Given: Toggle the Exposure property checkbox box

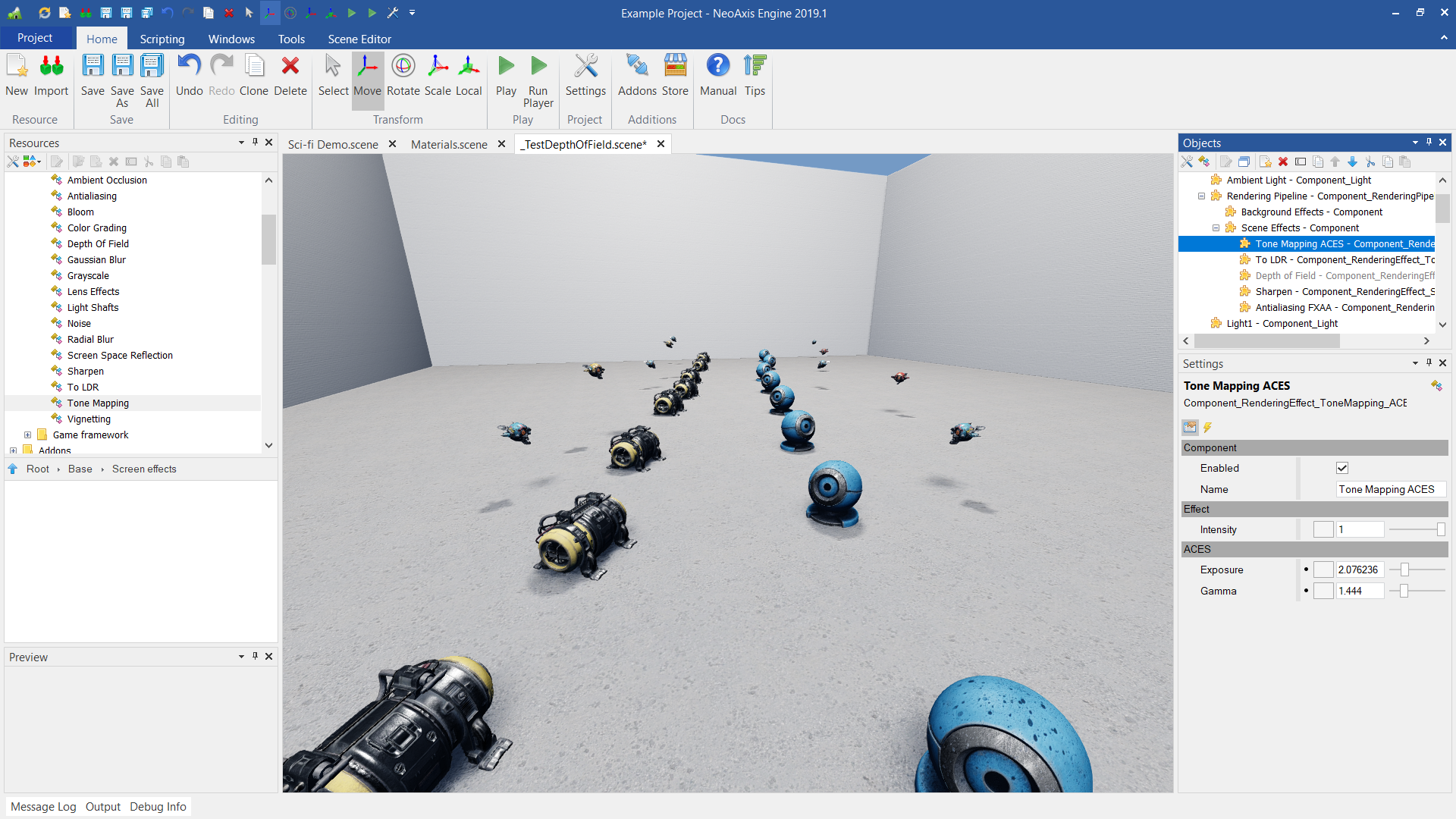Looking at the screenshot, I should (x=1323, y=570).
